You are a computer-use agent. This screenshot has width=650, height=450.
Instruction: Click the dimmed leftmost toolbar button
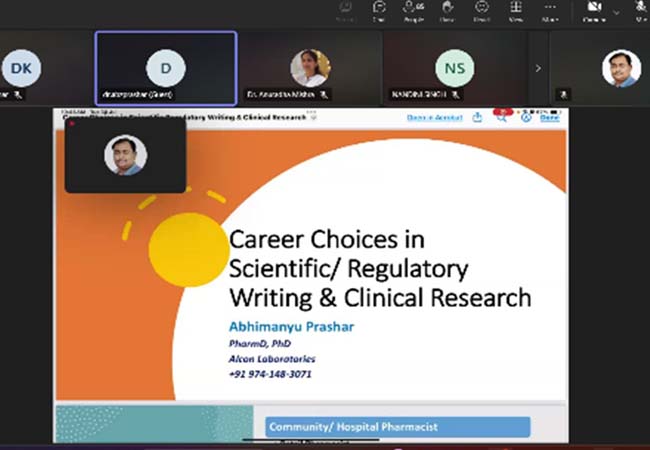(345, 11)
